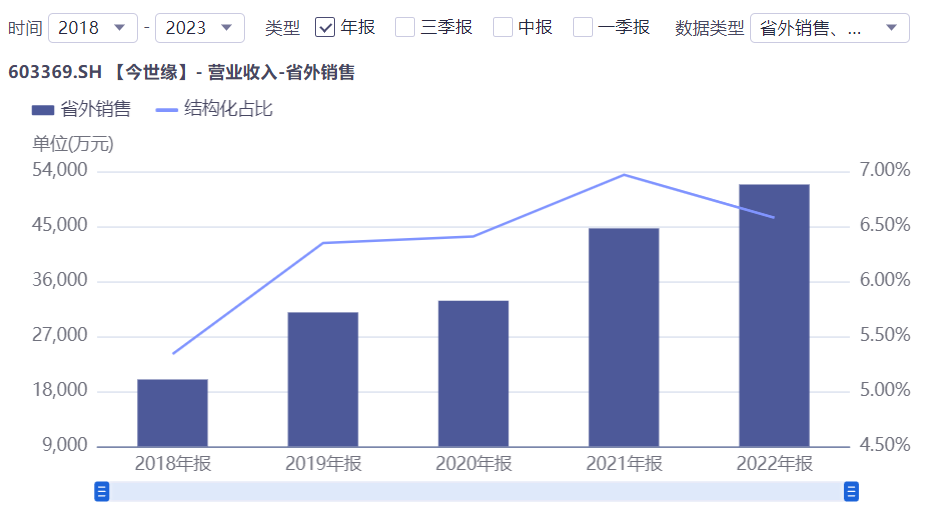Click the 4.50% right axis value
The image size is (933, 510).
(885, 445)
